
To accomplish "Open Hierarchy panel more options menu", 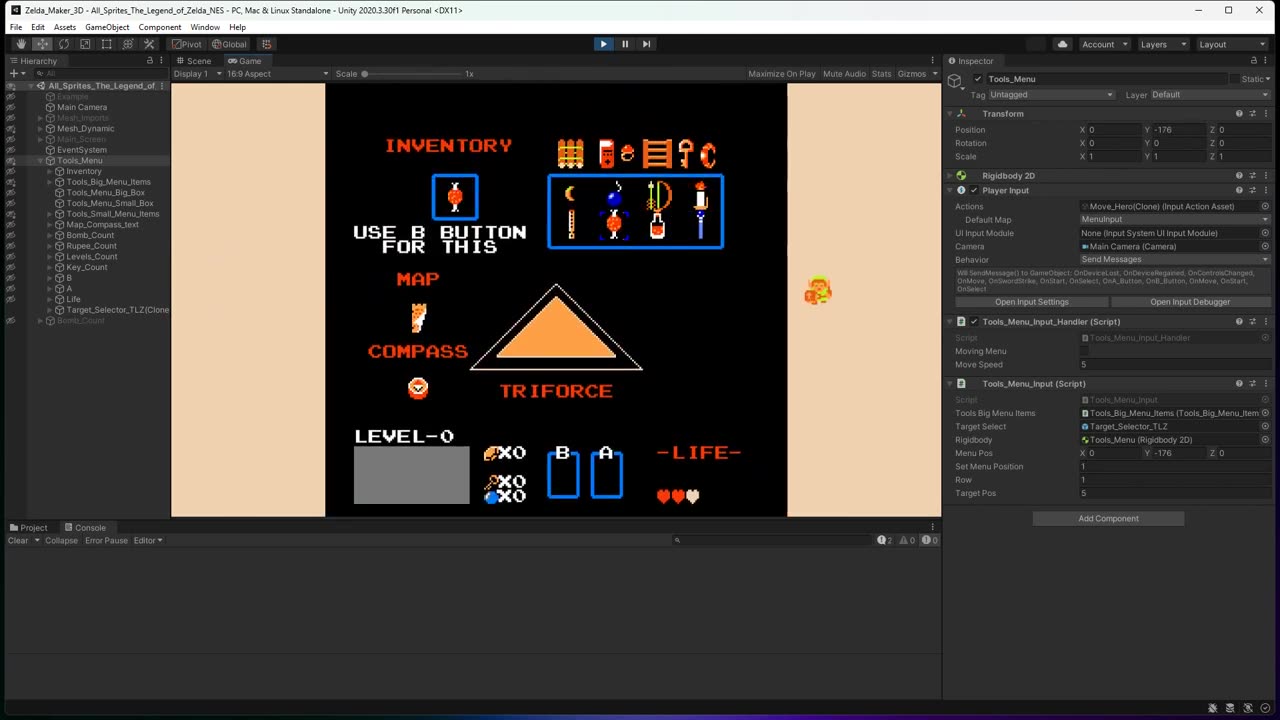I will [x=162, y=61].
